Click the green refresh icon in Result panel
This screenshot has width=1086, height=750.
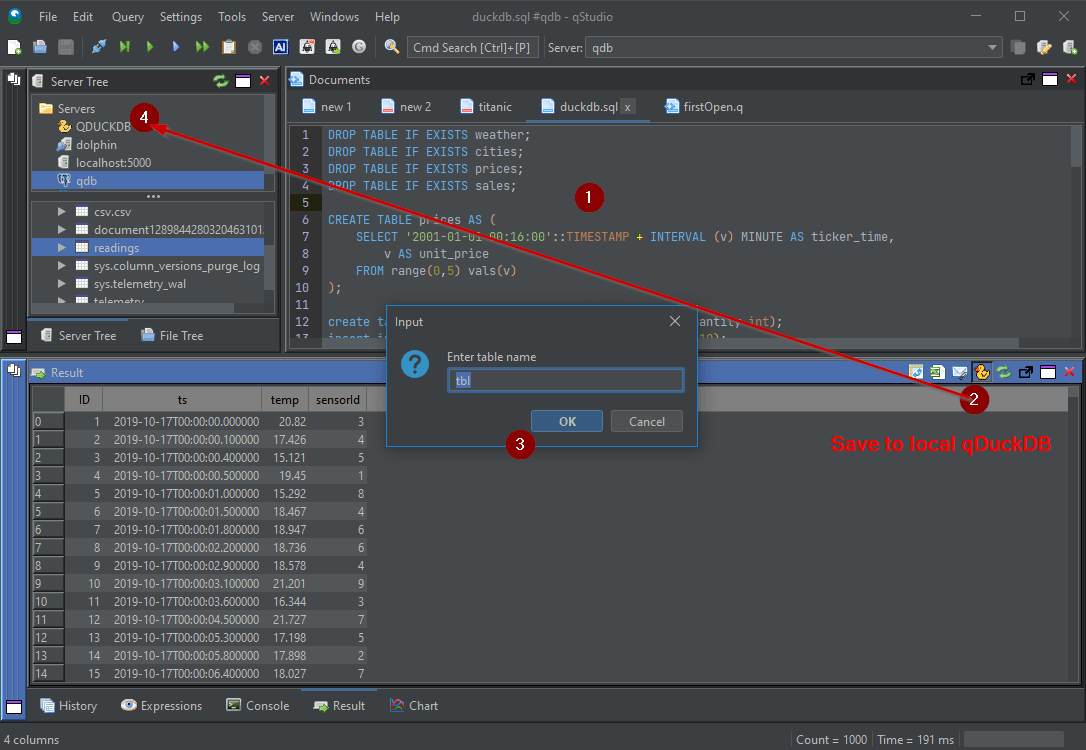tap(1004, 372)
